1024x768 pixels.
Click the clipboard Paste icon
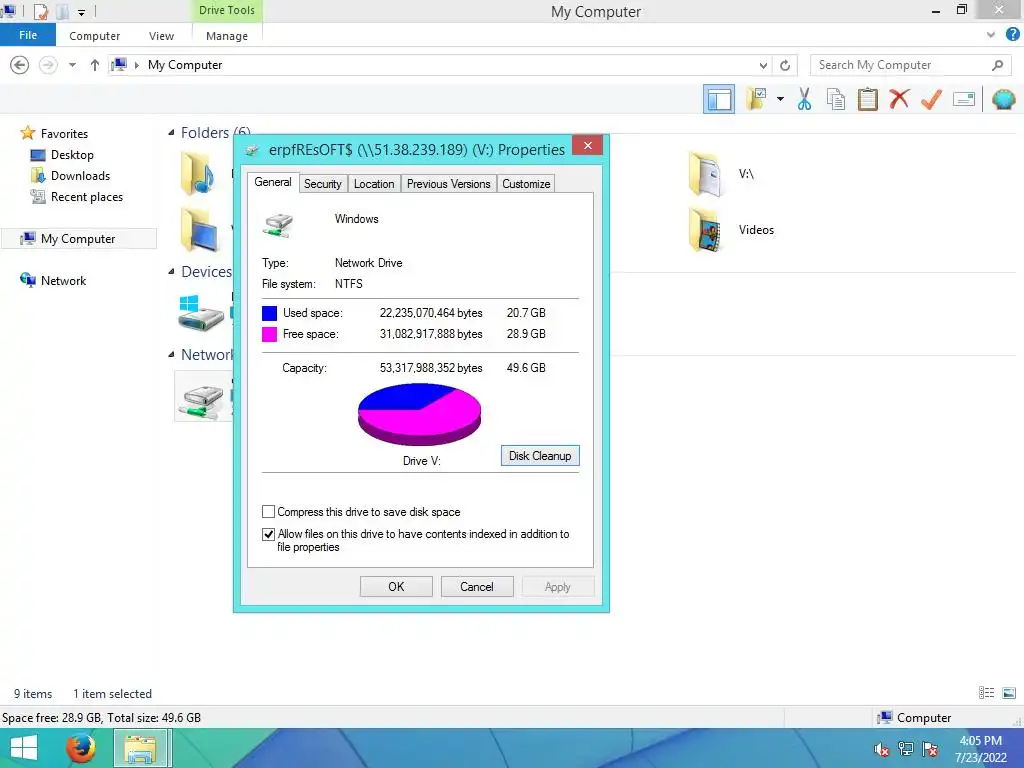pos(867,99)
